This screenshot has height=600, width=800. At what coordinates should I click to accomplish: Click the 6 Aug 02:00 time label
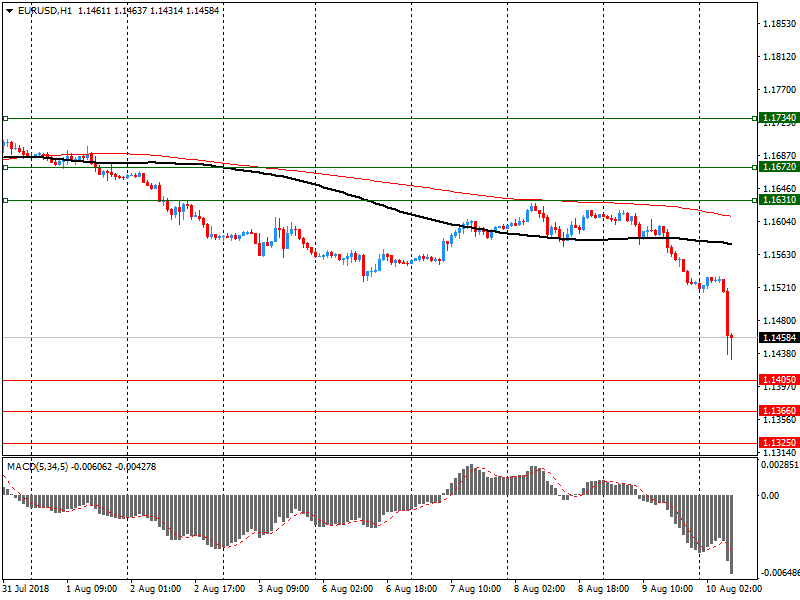[x=347, y=589]
